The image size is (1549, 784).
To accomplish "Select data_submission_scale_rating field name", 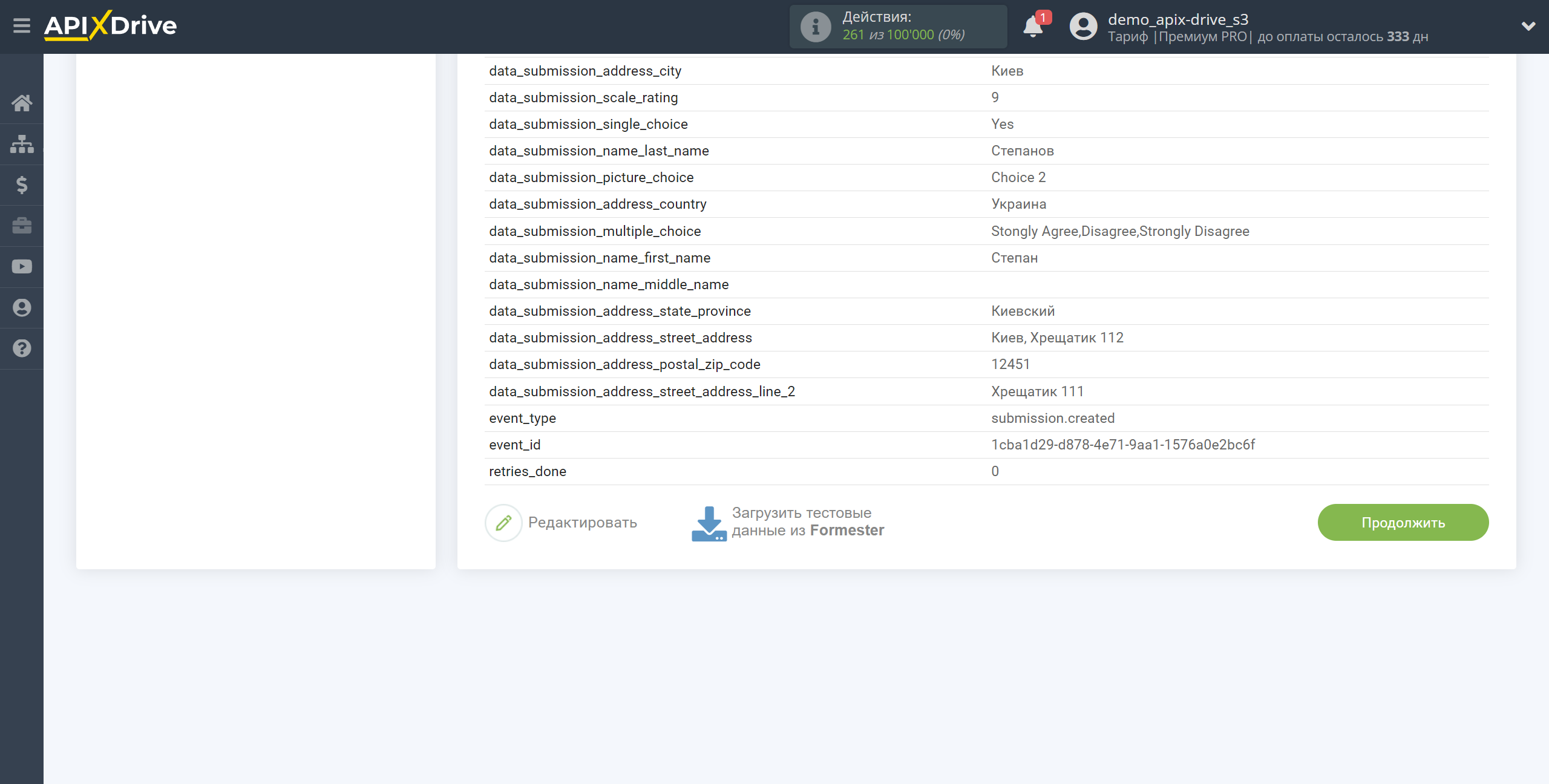I will point(583,98).
